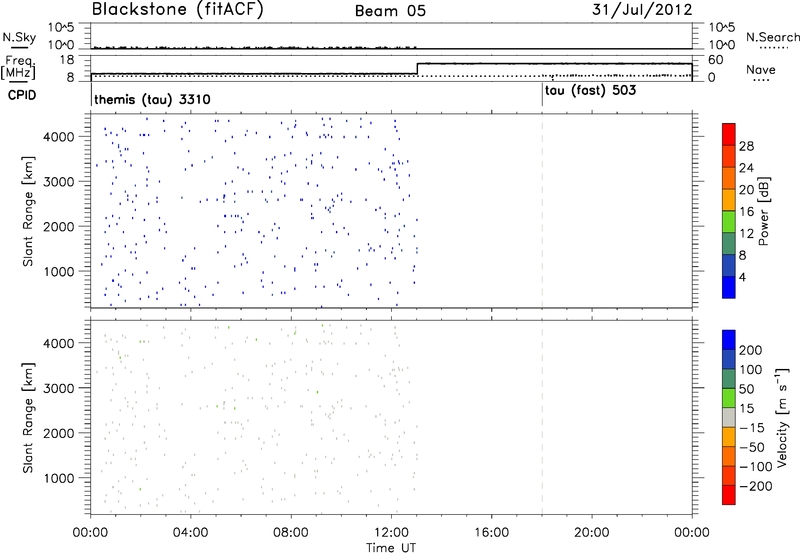Select the tau (fast) 503 CPID label

click(x=590, y=91)
